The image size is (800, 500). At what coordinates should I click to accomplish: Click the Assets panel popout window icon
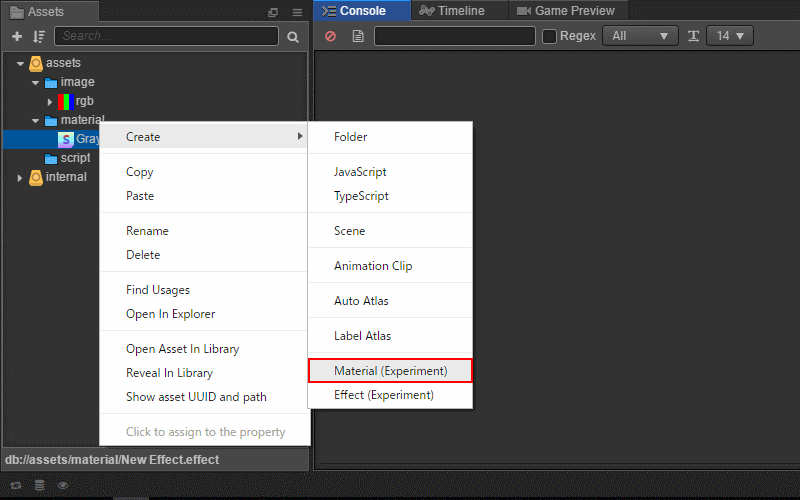point(273,13)
